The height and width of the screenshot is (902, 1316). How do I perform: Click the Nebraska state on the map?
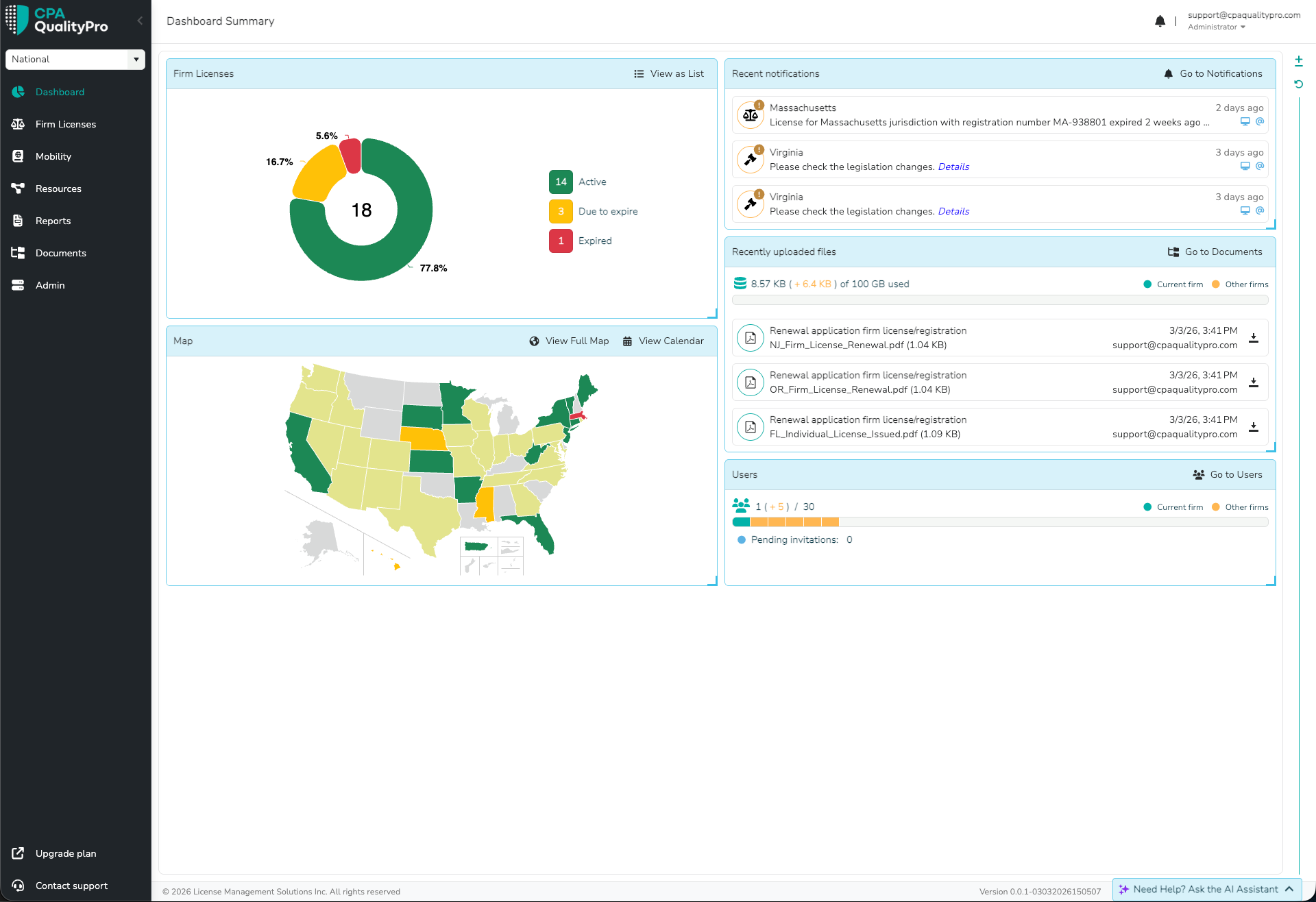pyautogui.click(x=423, y=439)
